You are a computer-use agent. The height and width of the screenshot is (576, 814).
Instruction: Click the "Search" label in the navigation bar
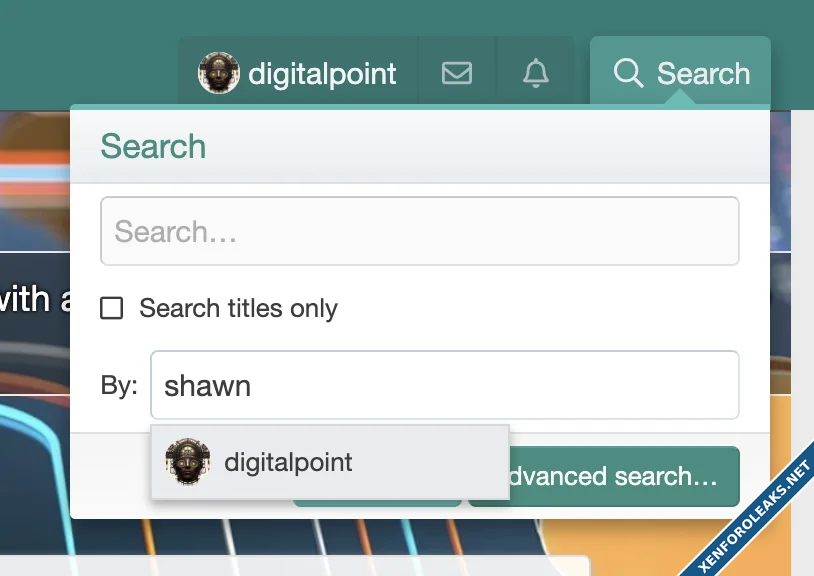(x=703, y=74)
